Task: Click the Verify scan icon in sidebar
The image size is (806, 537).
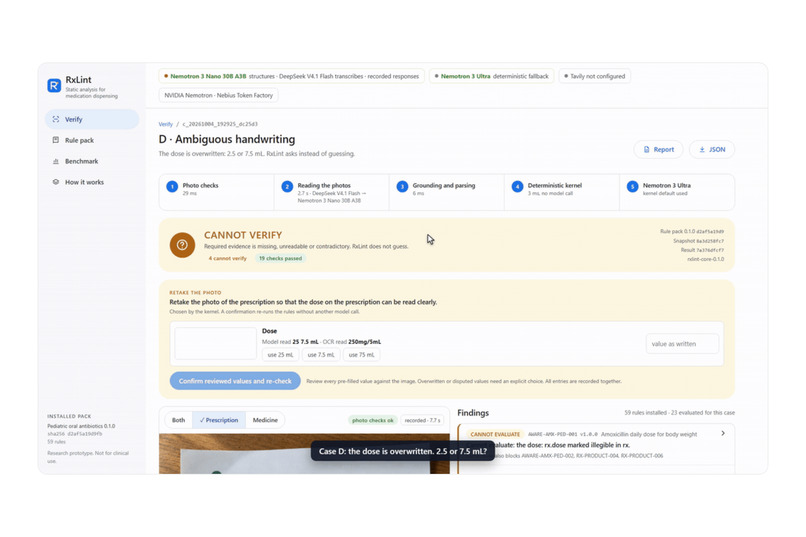Action: (56, 119)
